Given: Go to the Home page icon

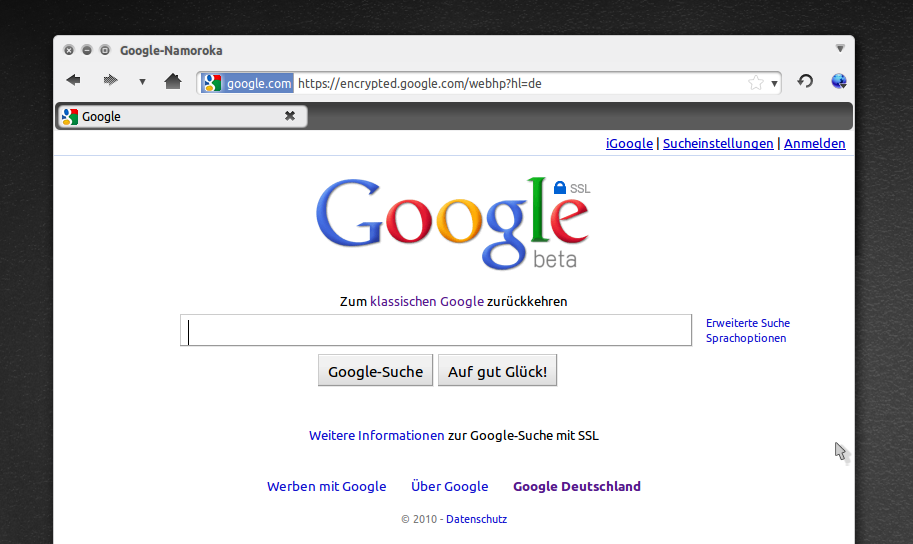Looking at the screenshot, I should coord(173,81).
